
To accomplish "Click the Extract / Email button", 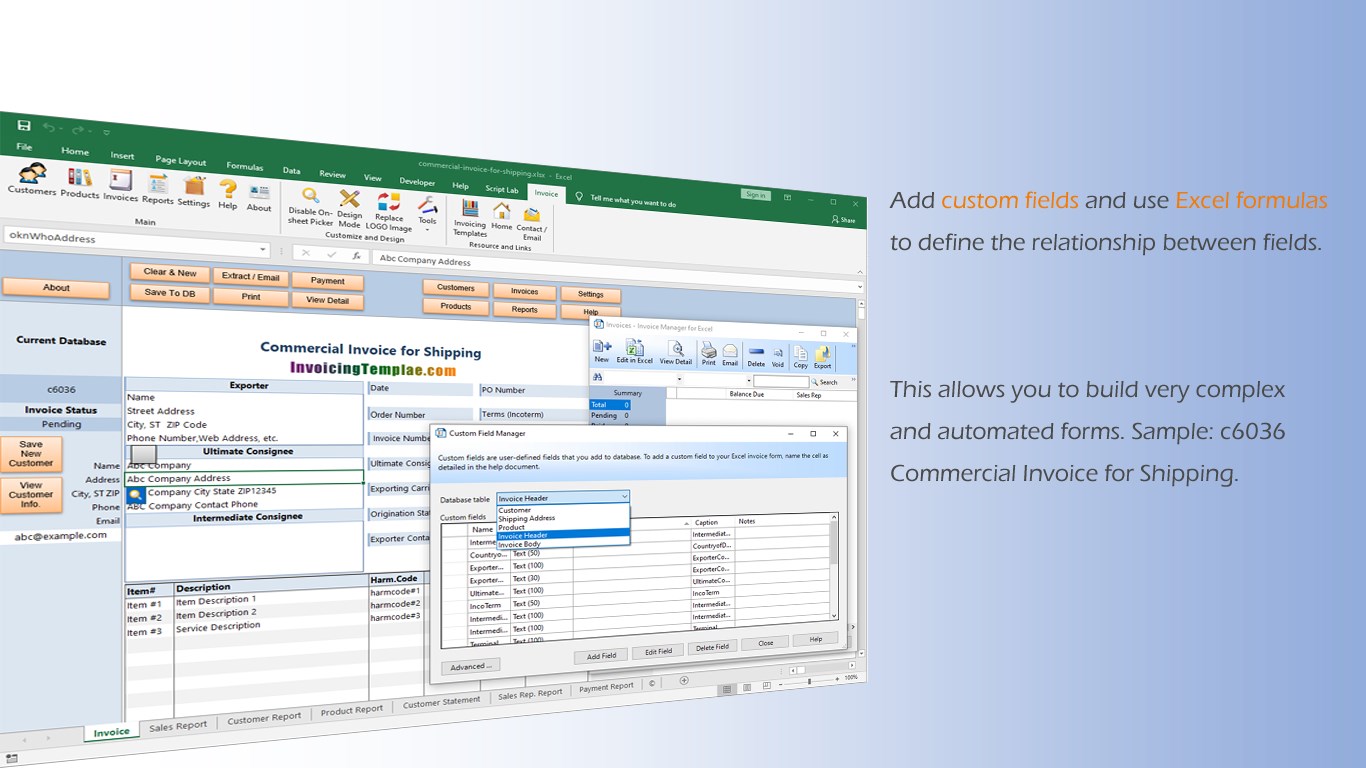I will (x=251, y=277).
